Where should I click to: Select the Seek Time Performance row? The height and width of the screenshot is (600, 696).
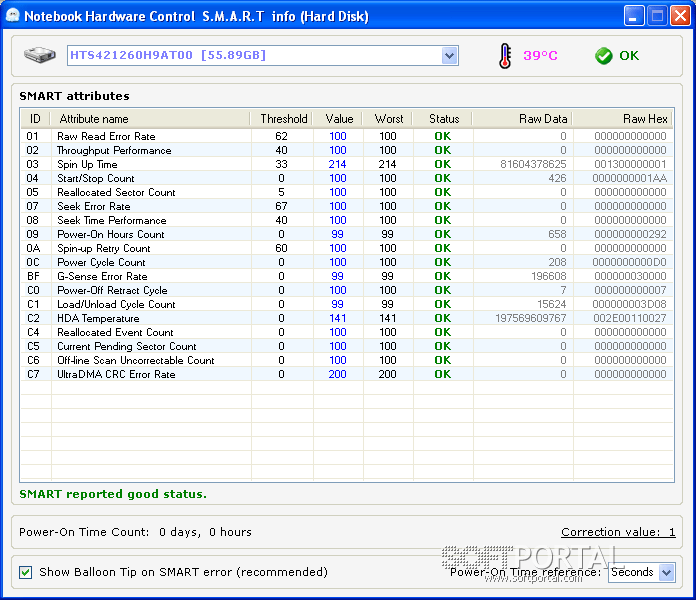(x=347, y=220)
